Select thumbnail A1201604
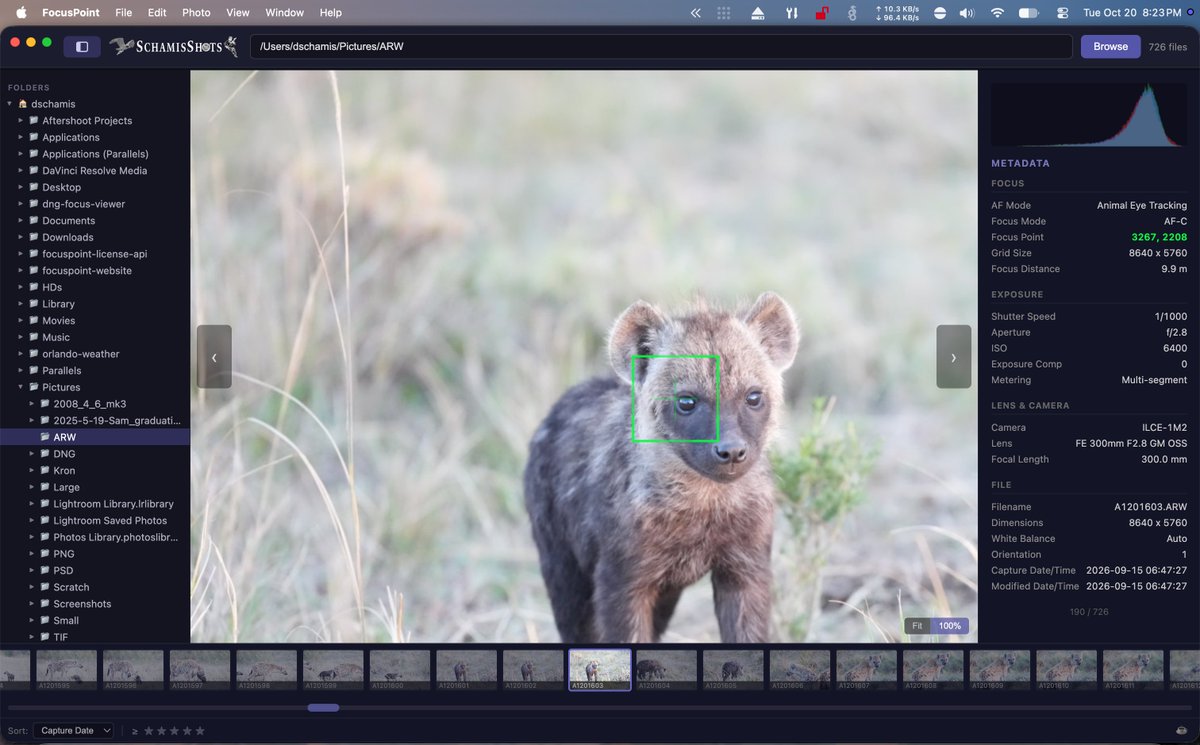The height and width of the screenshot is (745, 1200). coord(666,670)
